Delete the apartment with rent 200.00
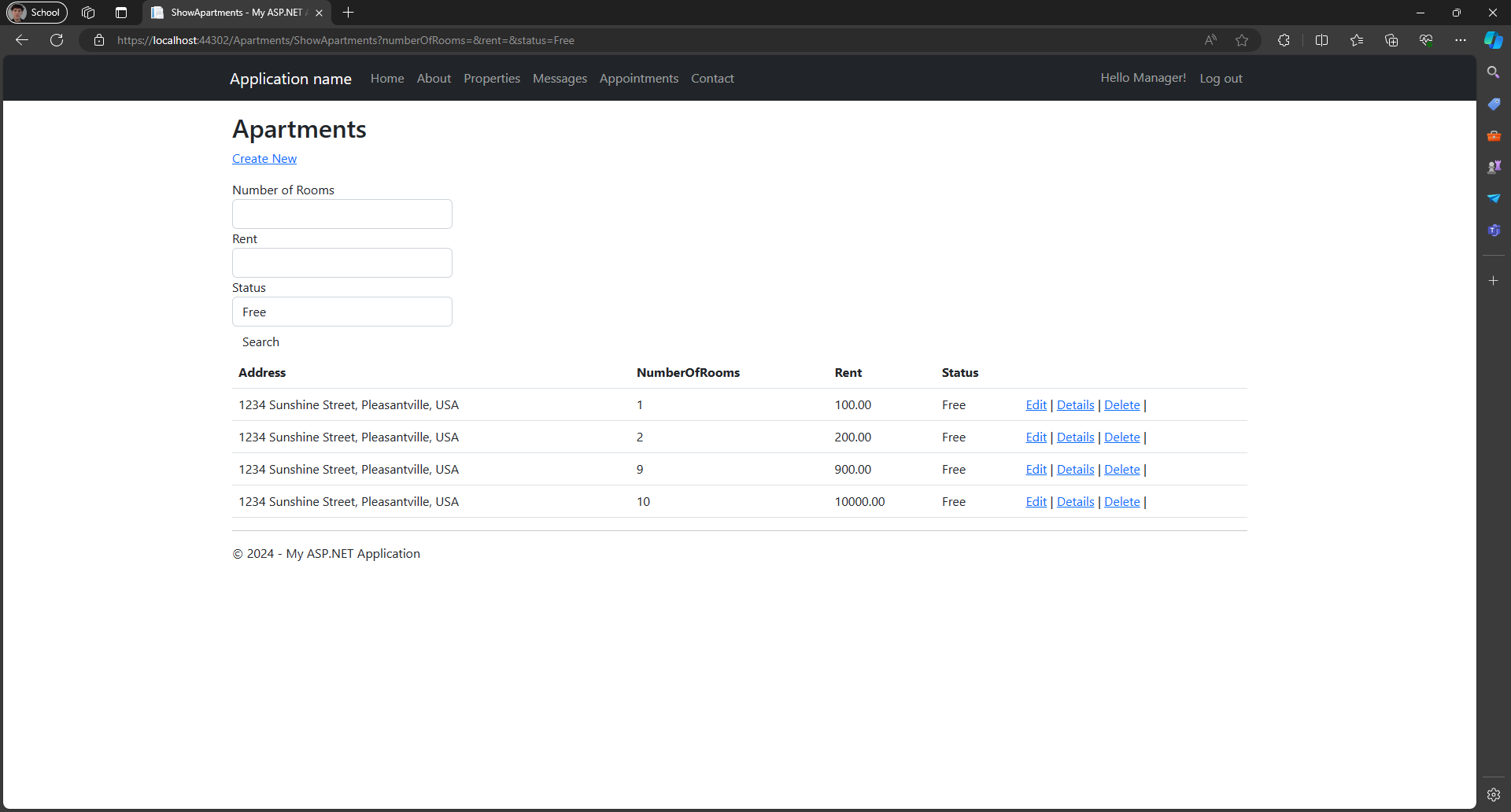 coord(1121,437)
